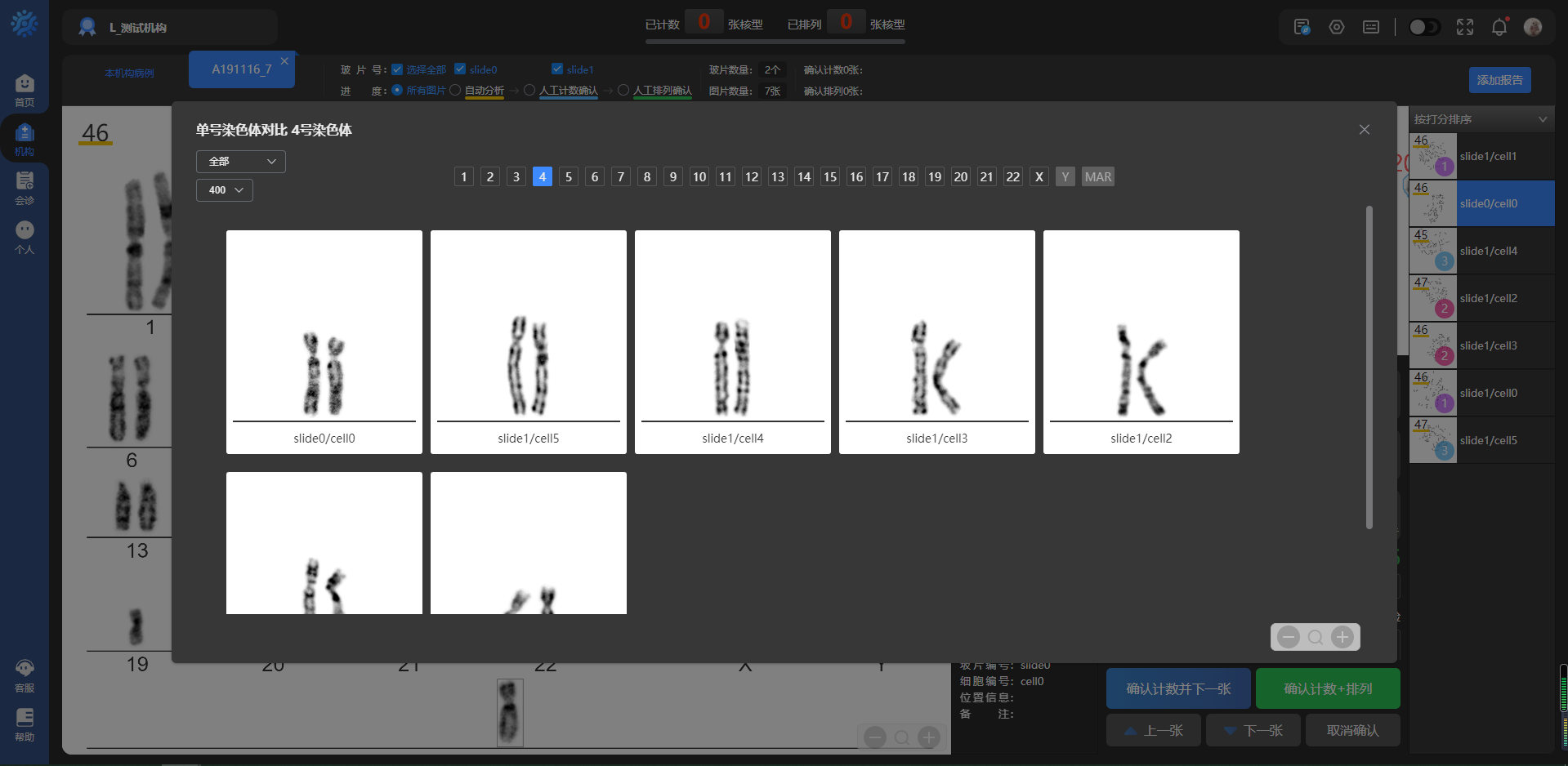The image size is (1568, 766).
Task: Open the notification bell
Action: tap(1499, 27)
